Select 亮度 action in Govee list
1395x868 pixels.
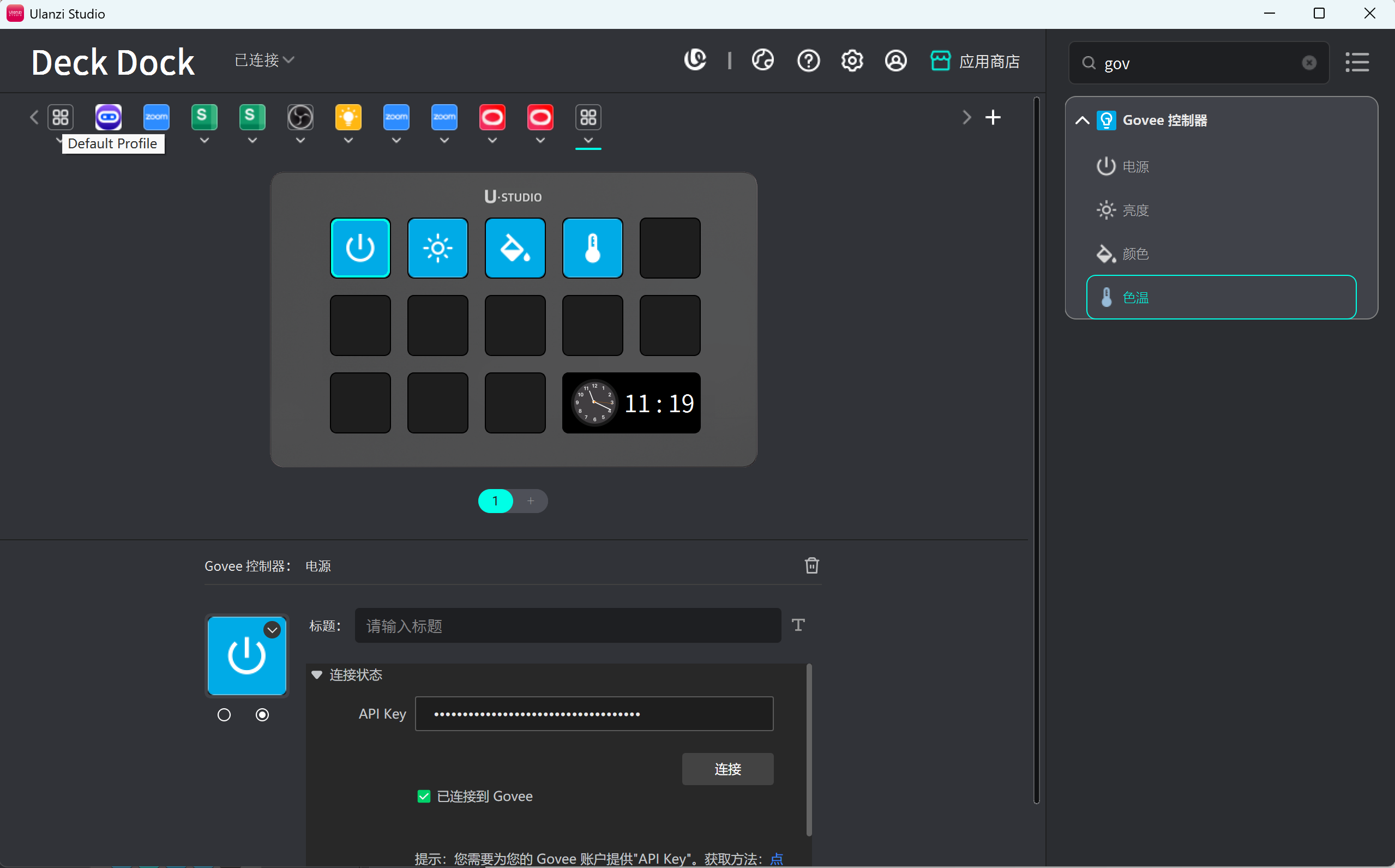(x=1135, y=210)
